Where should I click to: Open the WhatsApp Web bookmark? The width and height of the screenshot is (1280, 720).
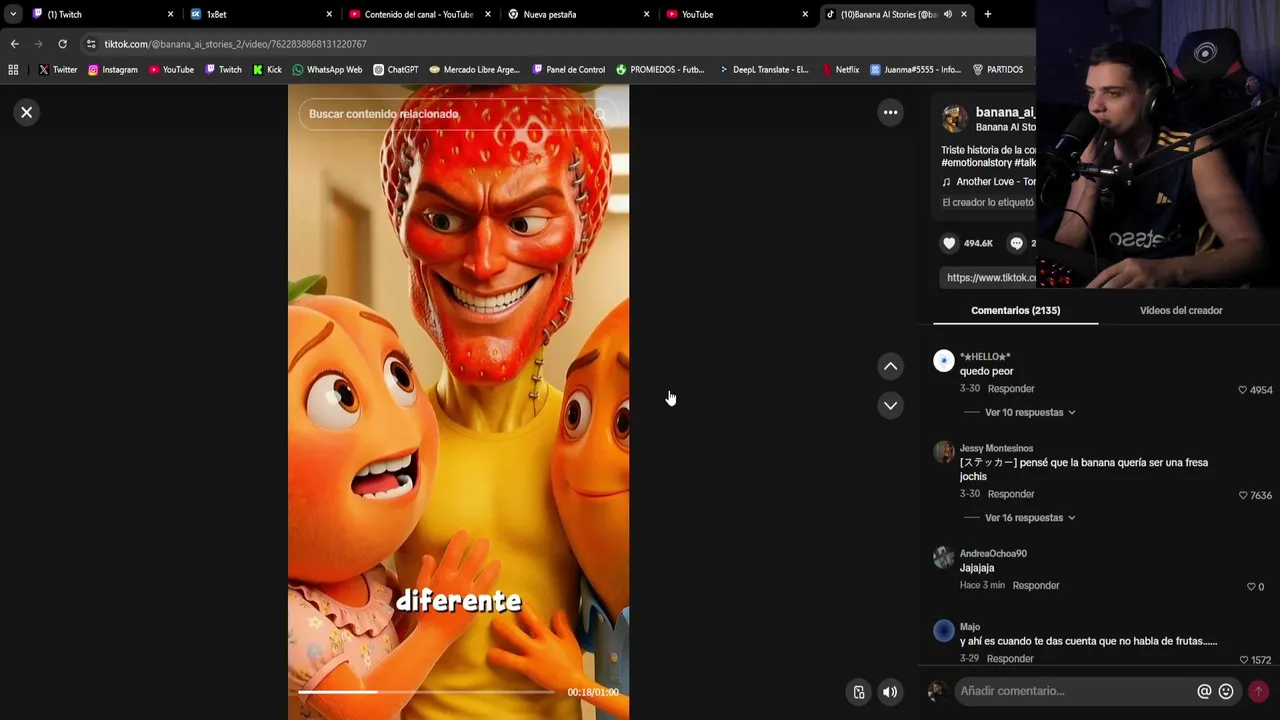(x=327, y=70)
